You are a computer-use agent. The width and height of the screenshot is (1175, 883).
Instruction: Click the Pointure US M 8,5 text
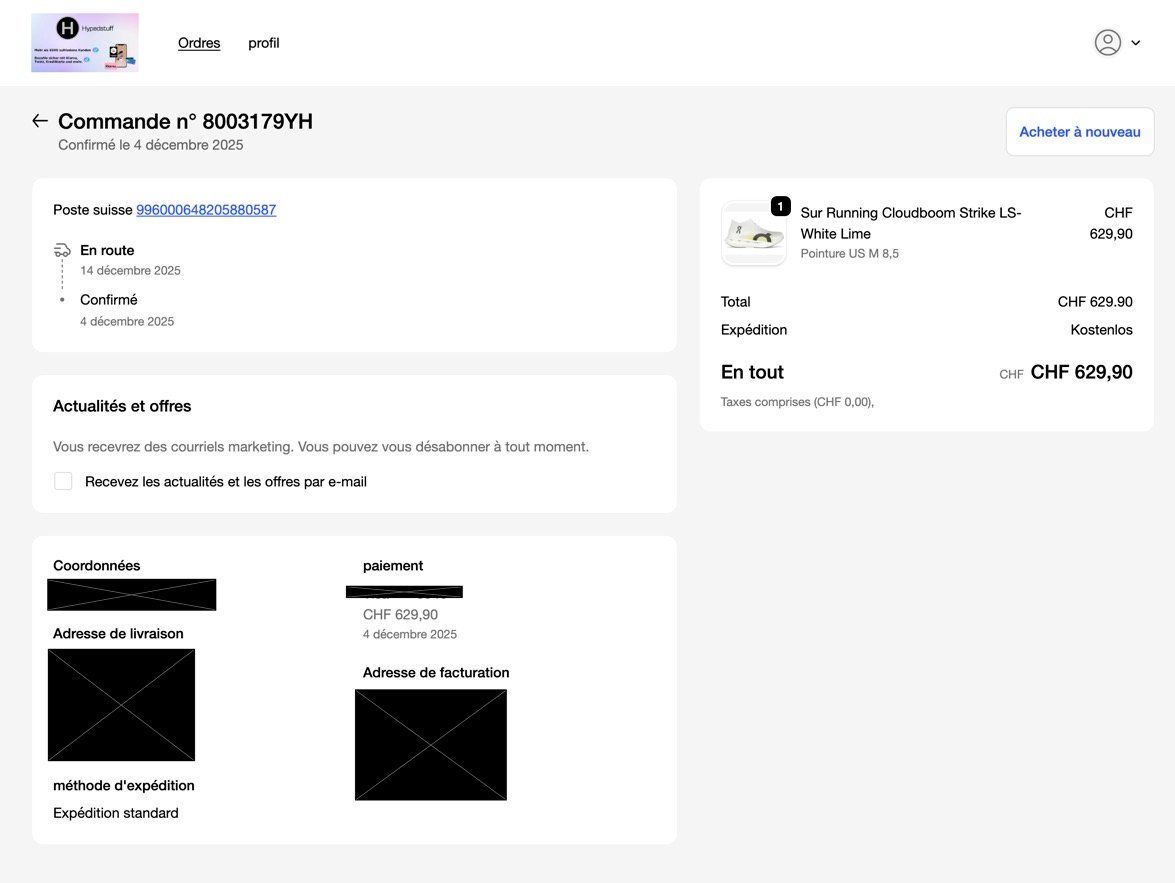850,253
